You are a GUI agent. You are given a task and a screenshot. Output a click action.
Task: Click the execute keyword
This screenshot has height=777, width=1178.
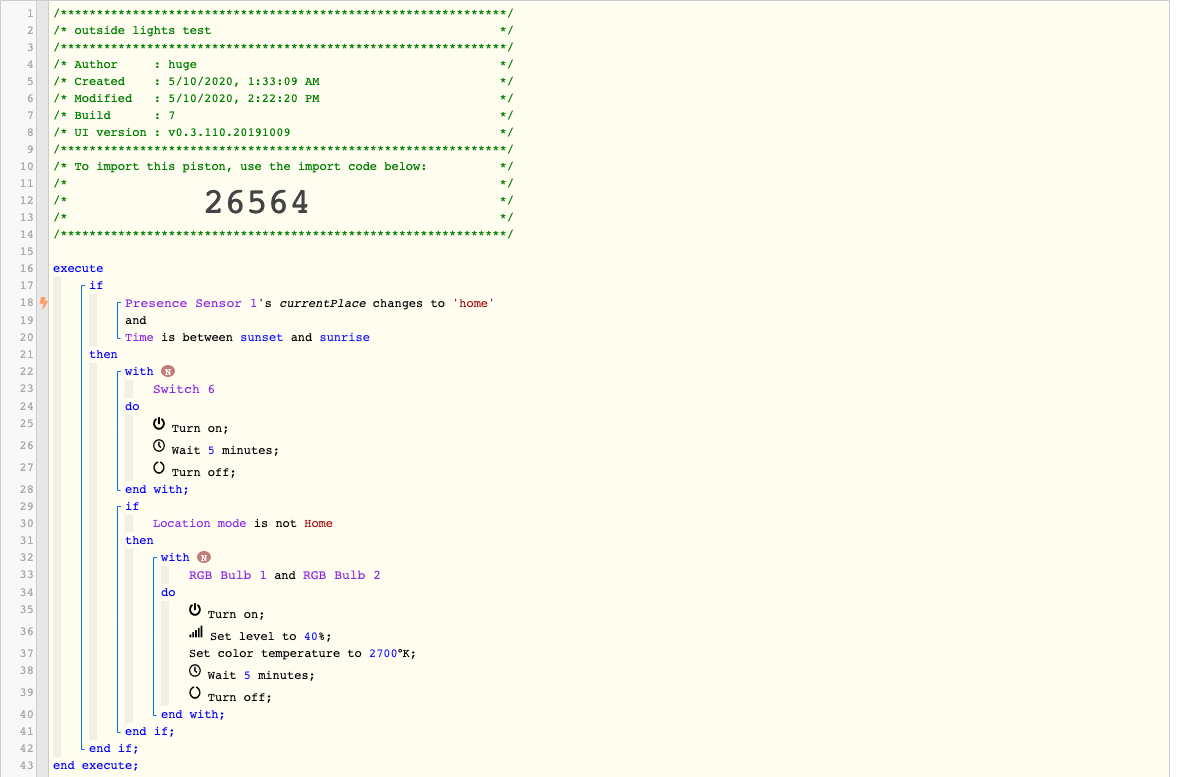(78, 268)
